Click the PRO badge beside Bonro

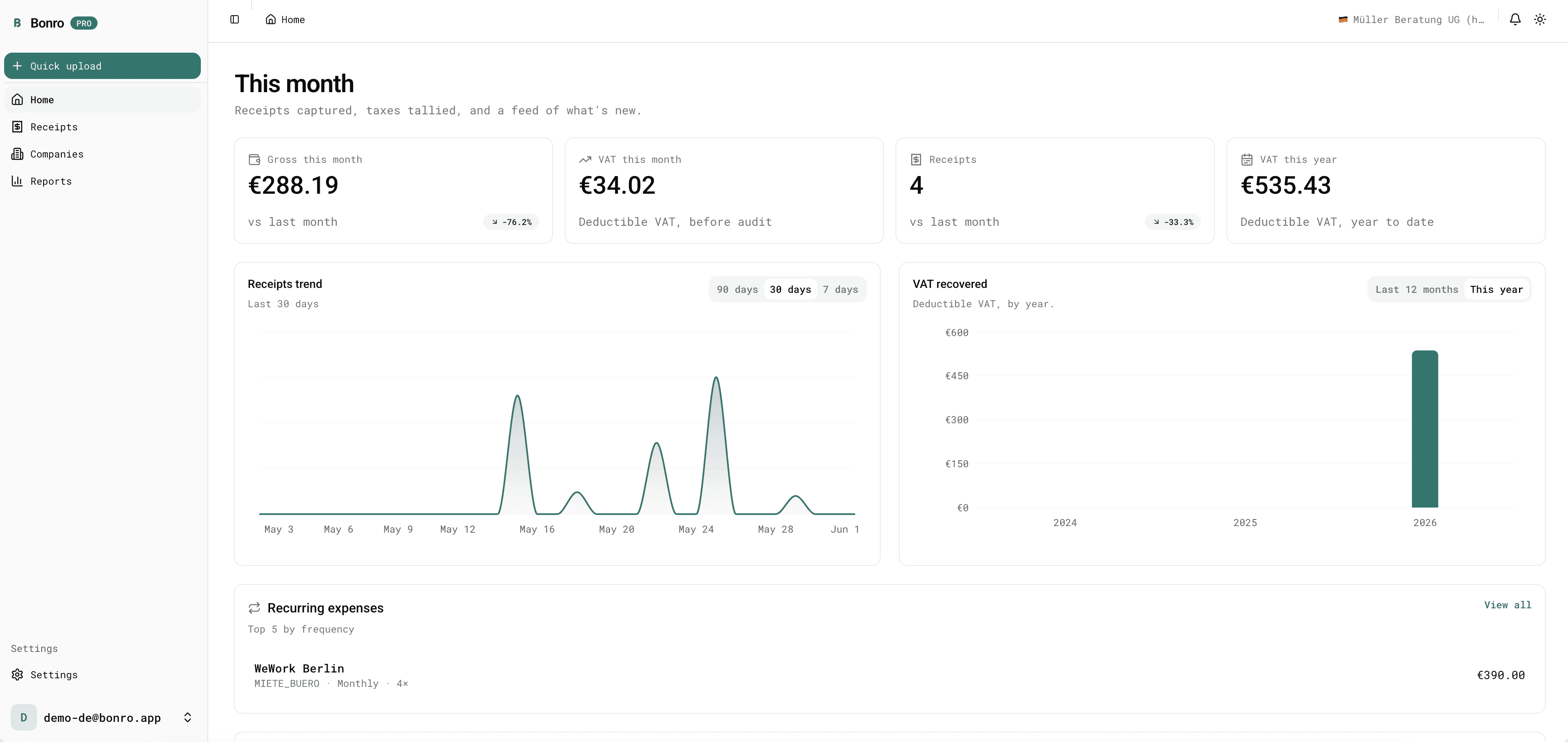(x=84, y=23)
